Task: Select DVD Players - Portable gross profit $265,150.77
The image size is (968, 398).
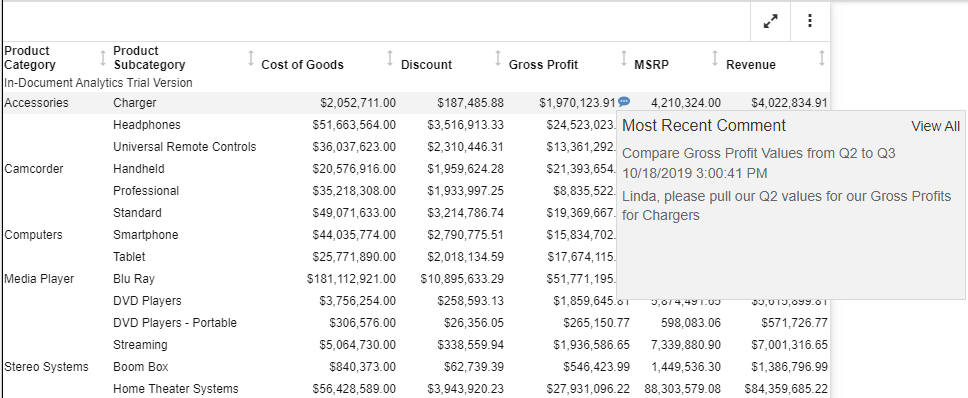Action: [596, 323]
